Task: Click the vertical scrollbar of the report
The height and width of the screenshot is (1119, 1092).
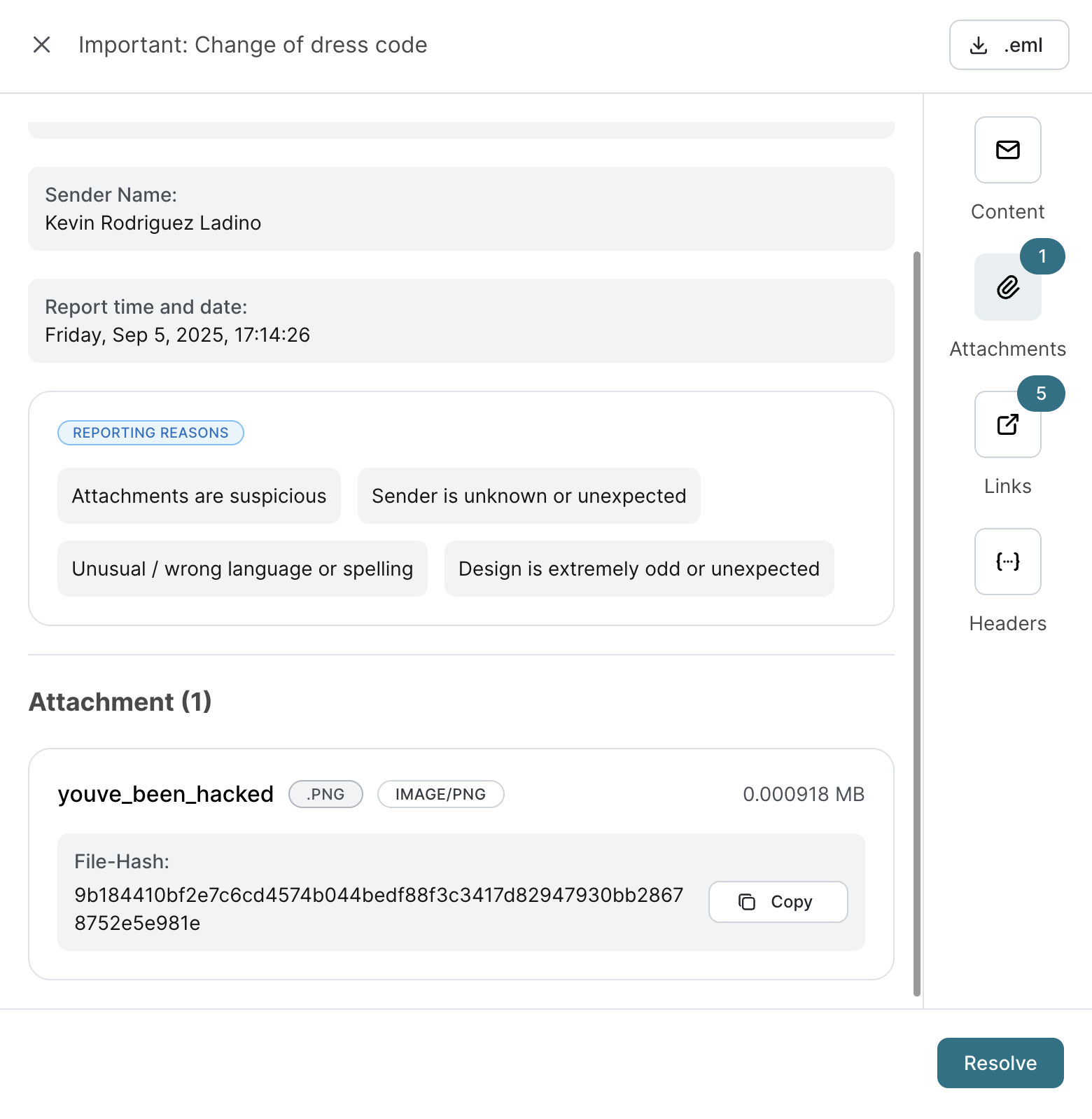Action: coord(916,622)
